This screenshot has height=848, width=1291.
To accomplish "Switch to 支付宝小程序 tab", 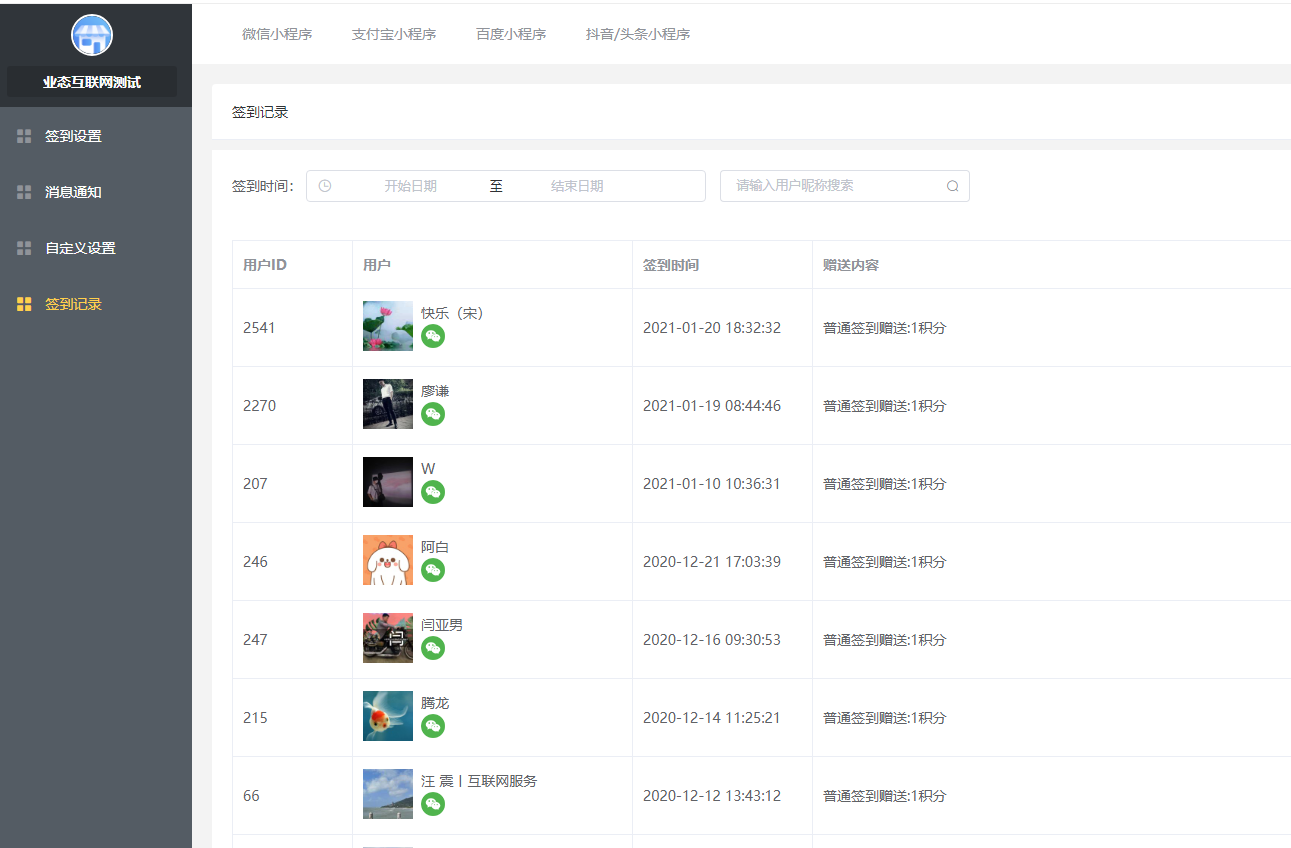I will point(394,34).
